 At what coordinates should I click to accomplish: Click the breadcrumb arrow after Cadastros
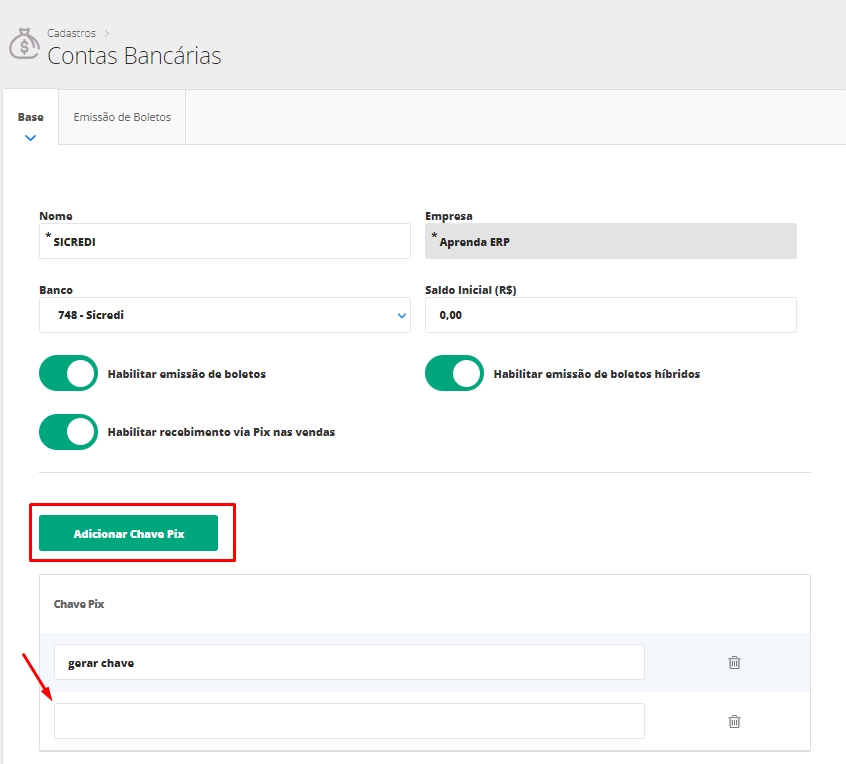(x=107, y=33)
